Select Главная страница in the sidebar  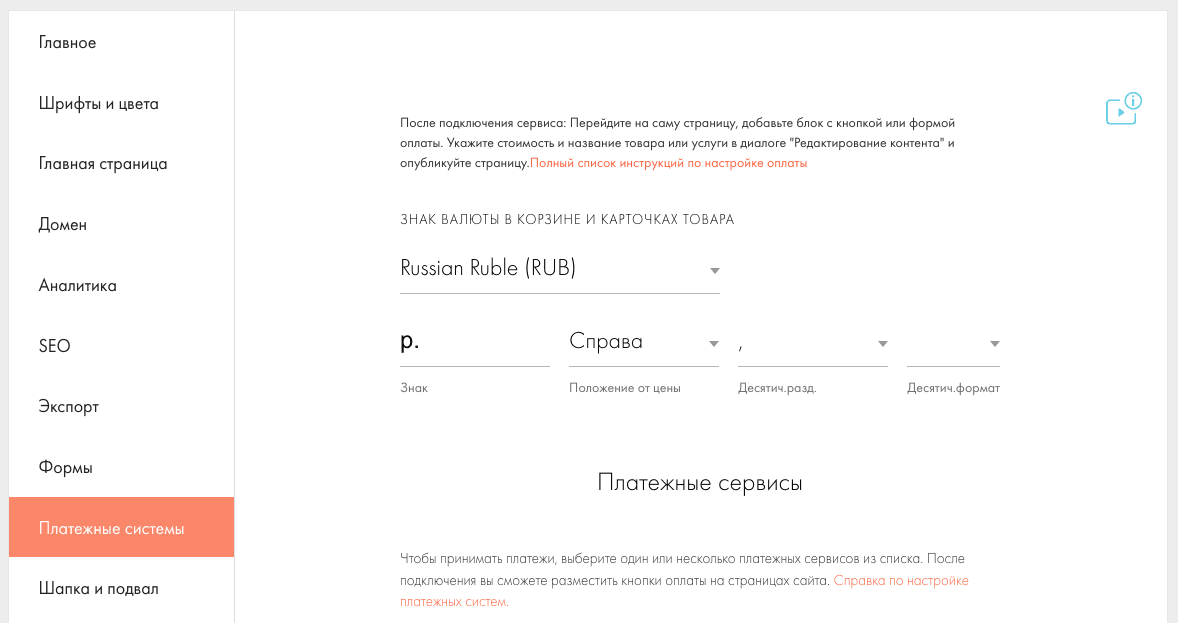click(103, 164)
